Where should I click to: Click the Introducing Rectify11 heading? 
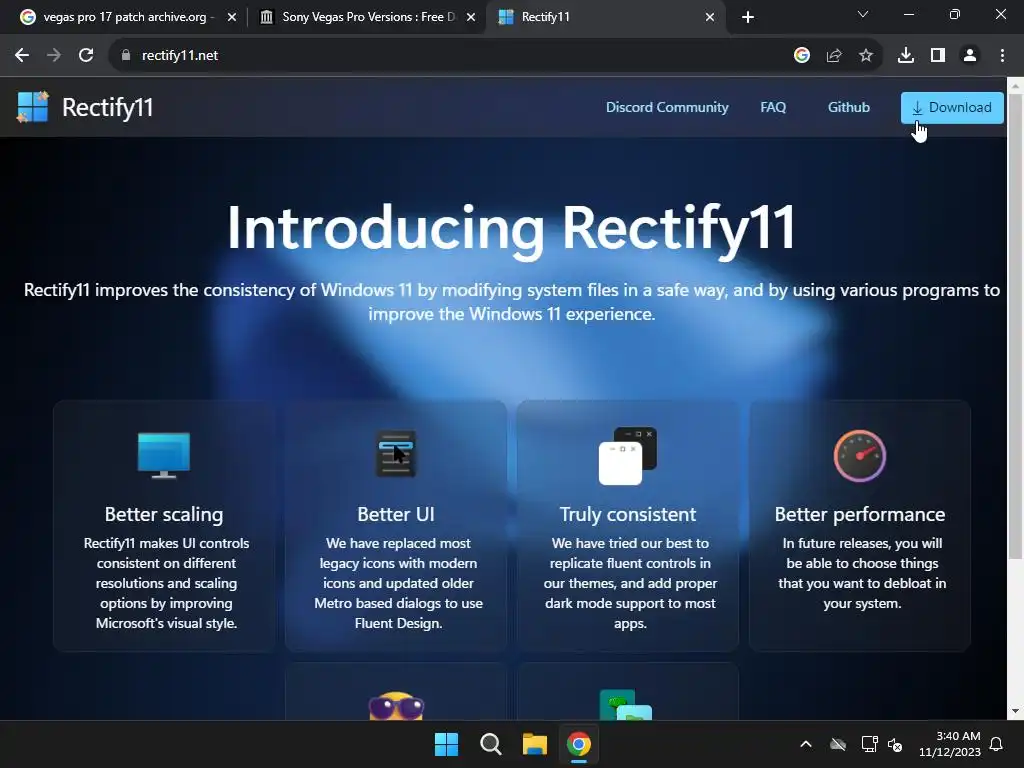coord(511,229)
